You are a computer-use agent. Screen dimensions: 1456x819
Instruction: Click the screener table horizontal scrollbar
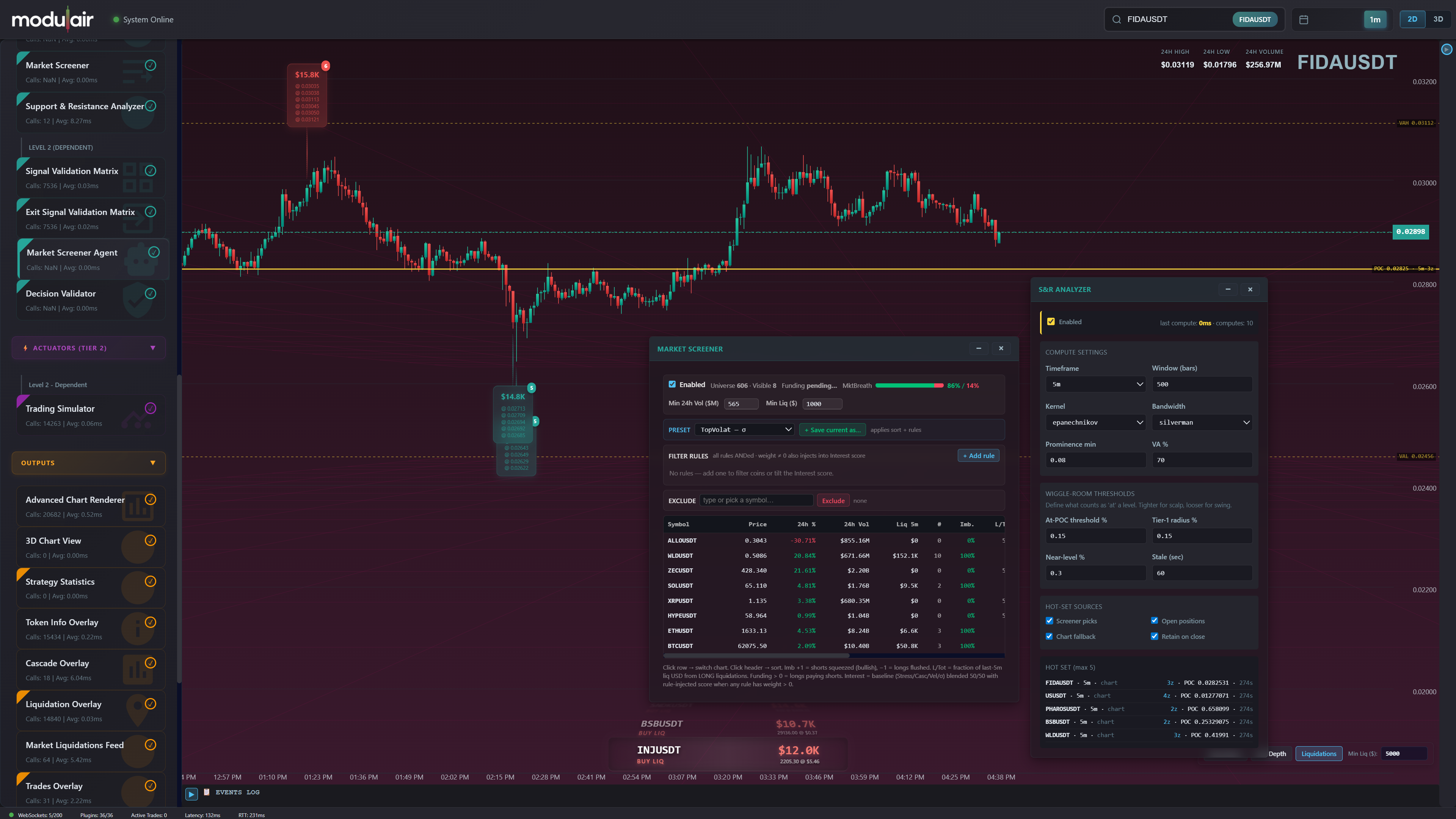coord(756,656)
